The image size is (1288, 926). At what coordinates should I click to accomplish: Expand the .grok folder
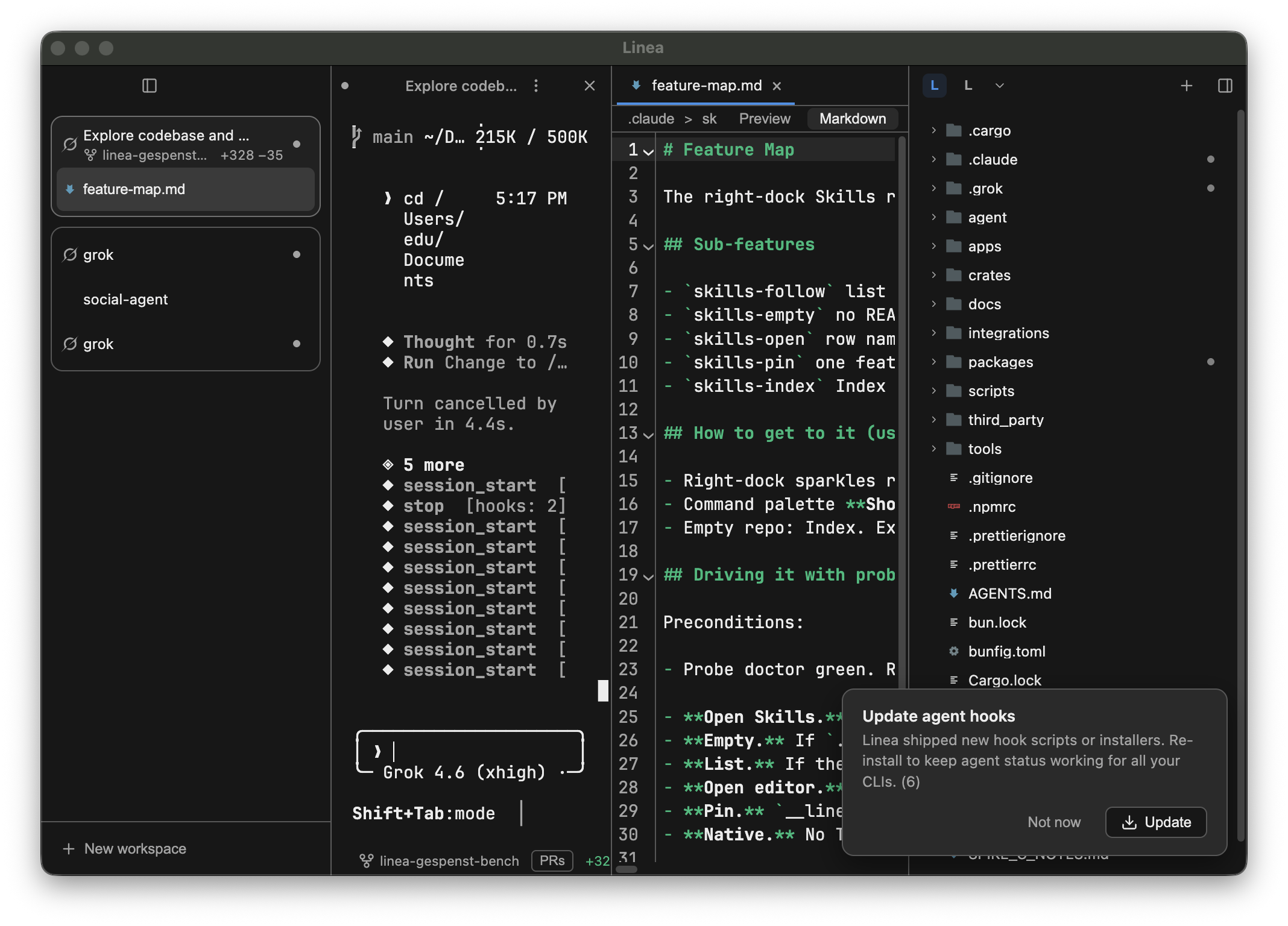coord(933,188)
